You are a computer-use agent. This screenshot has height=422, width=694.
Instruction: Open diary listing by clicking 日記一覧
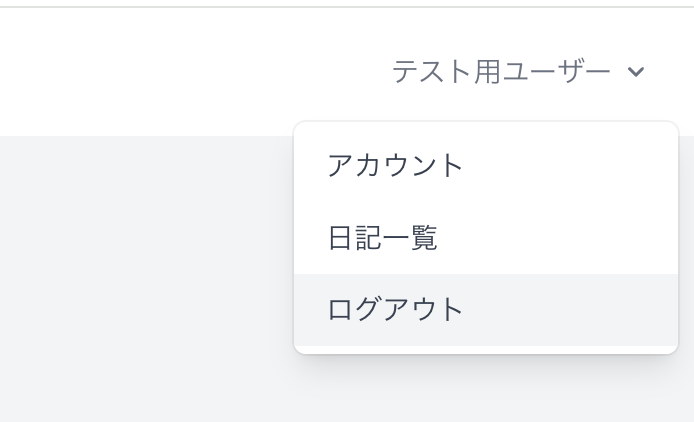point(383,238)
